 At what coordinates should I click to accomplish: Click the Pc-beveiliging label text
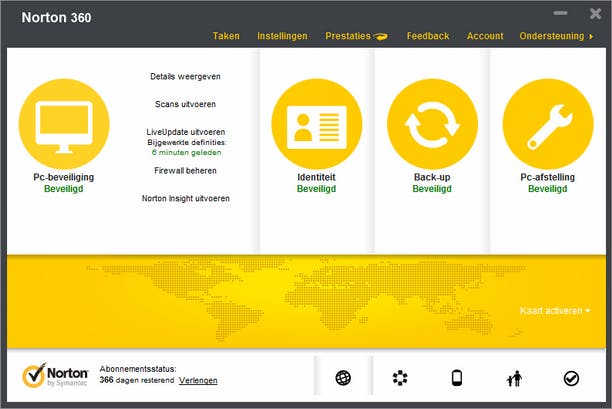pyautogui.click(x=64, y=177)
